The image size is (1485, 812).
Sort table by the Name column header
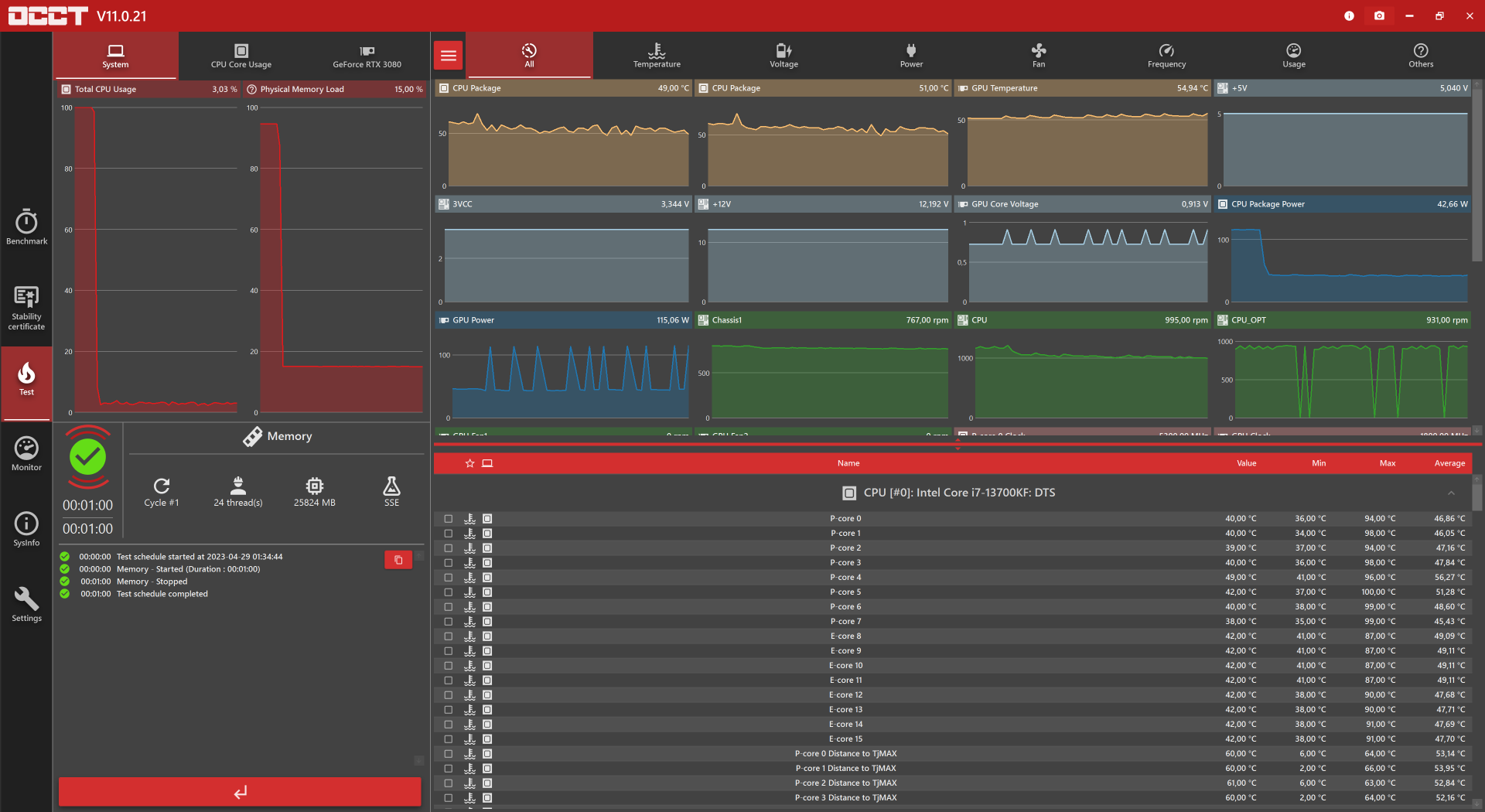tap(848, 463)
